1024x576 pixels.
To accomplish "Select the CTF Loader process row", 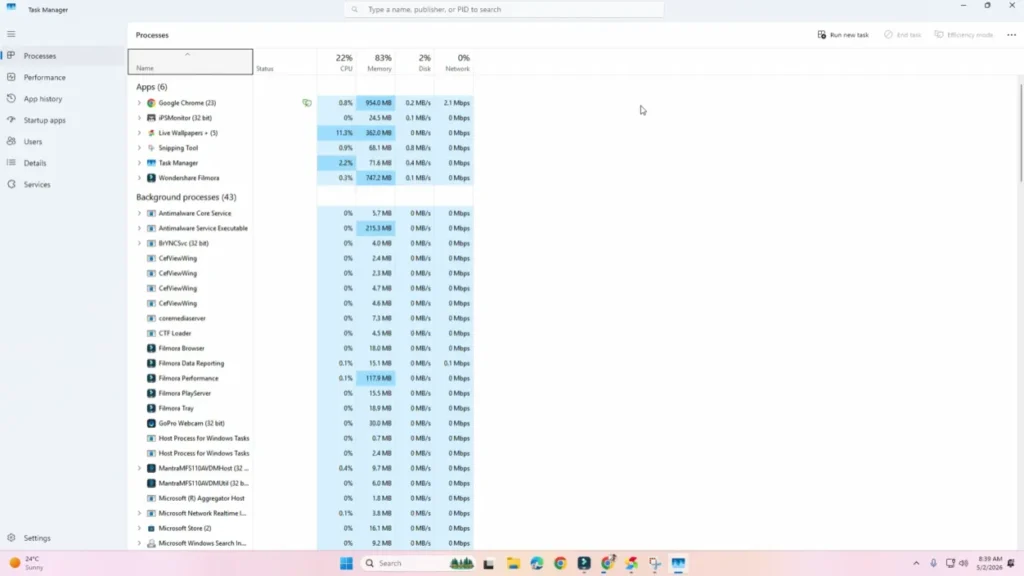I will pyautogui.click(x=301, y=333).
